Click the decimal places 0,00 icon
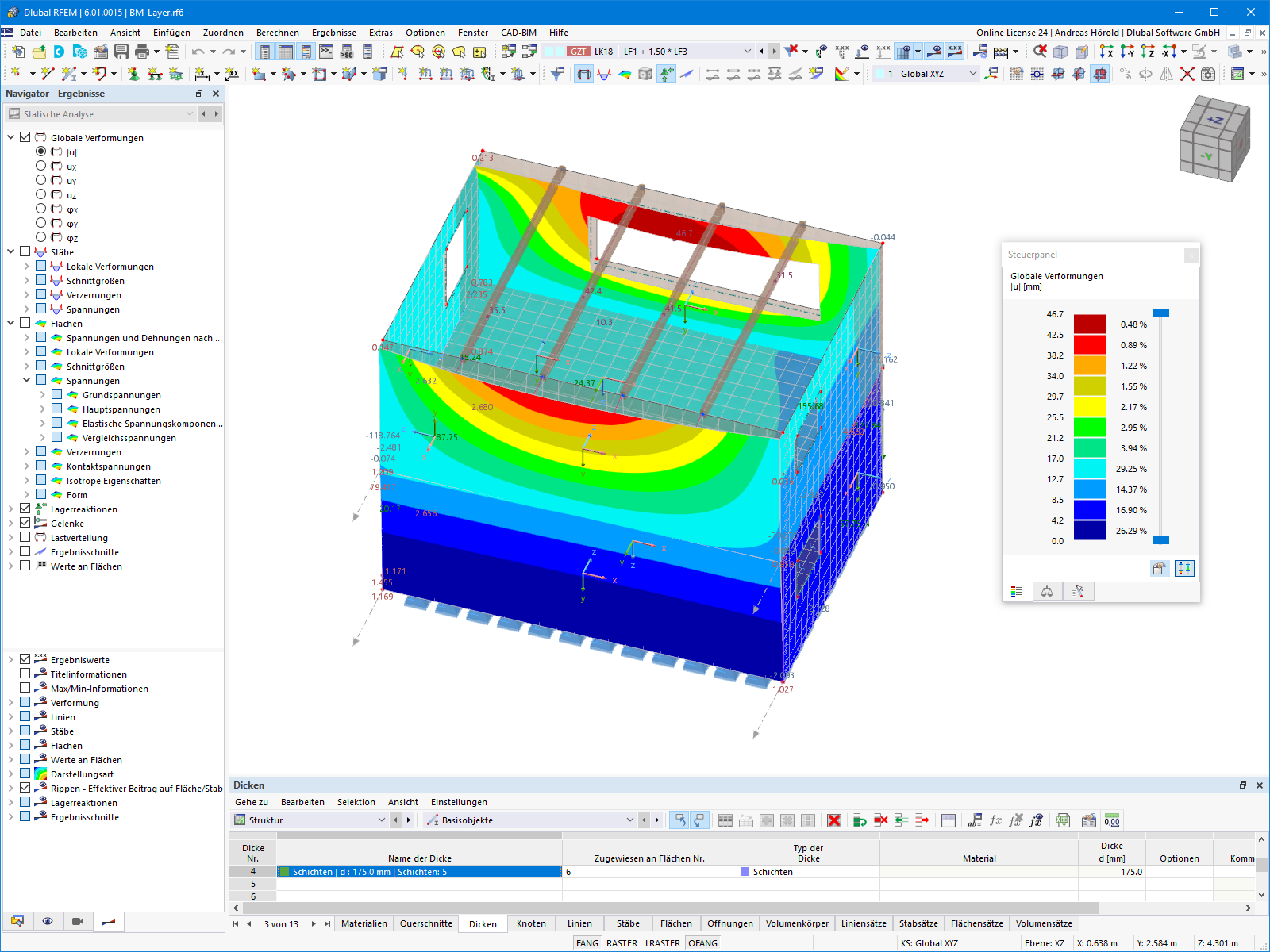Screen dimensions: 1270x952 [1112, 820]
